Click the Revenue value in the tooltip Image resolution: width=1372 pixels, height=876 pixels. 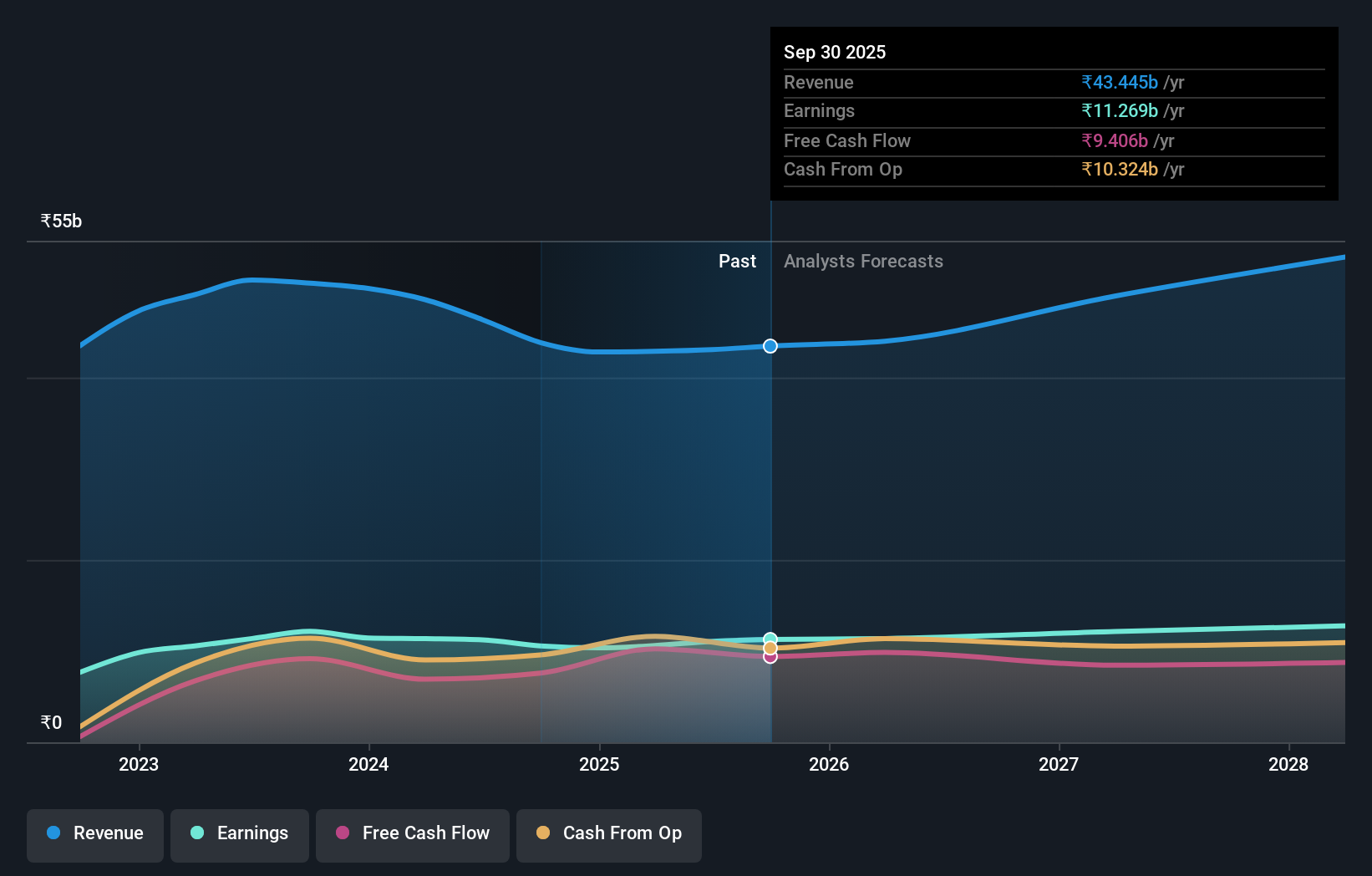(x=1120, y=82)
